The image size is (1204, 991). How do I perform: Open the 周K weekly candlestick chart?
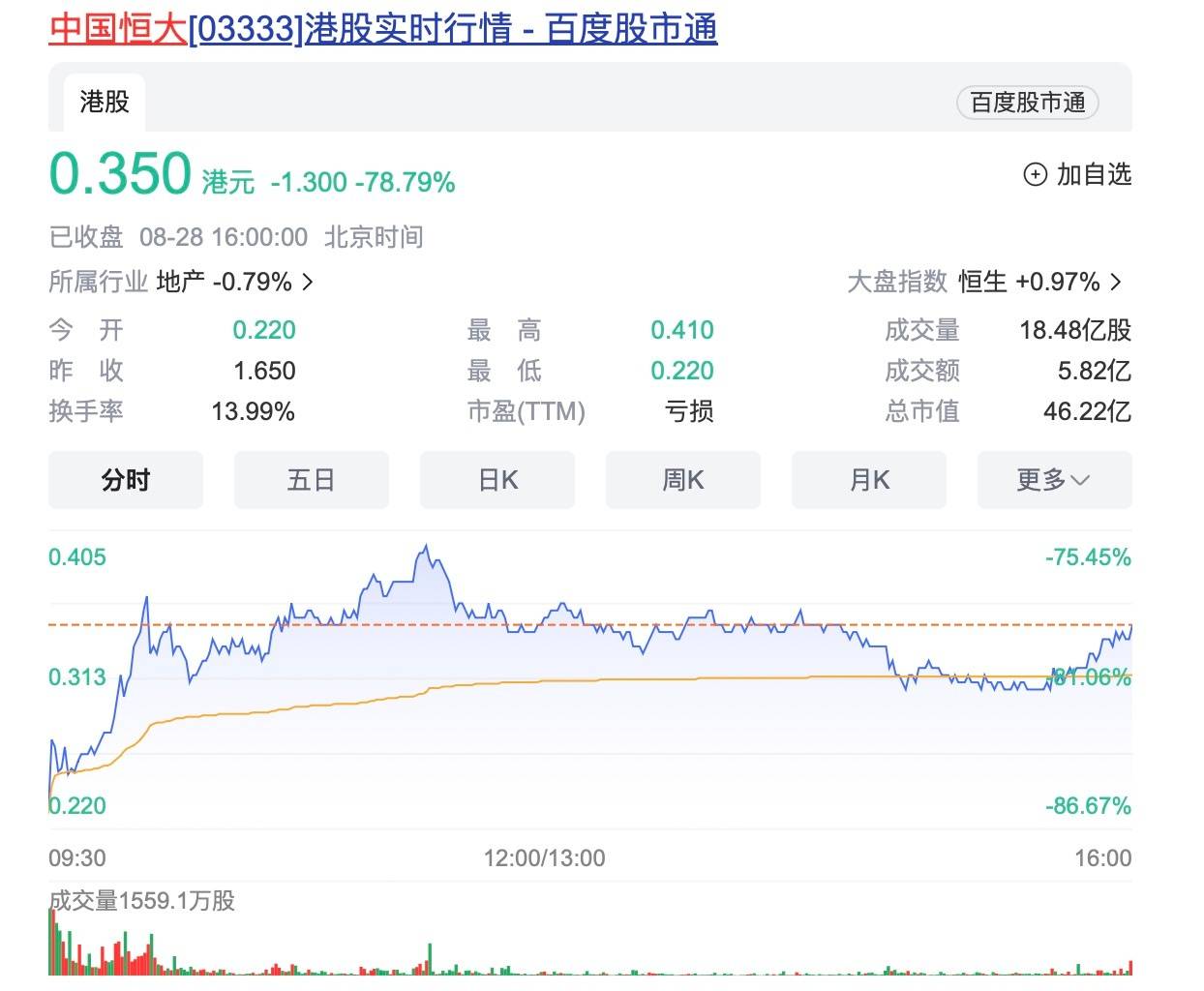click(x=682, y=480)
